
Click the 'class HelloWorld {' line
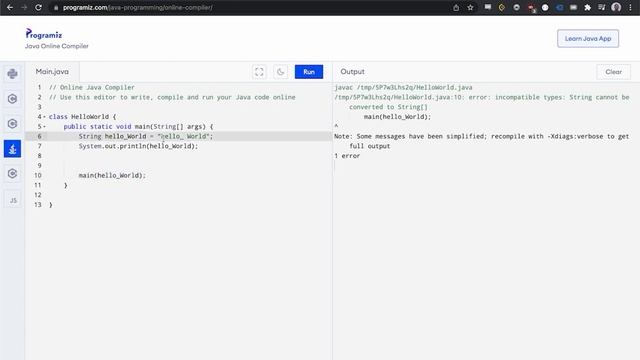point(82,117)
